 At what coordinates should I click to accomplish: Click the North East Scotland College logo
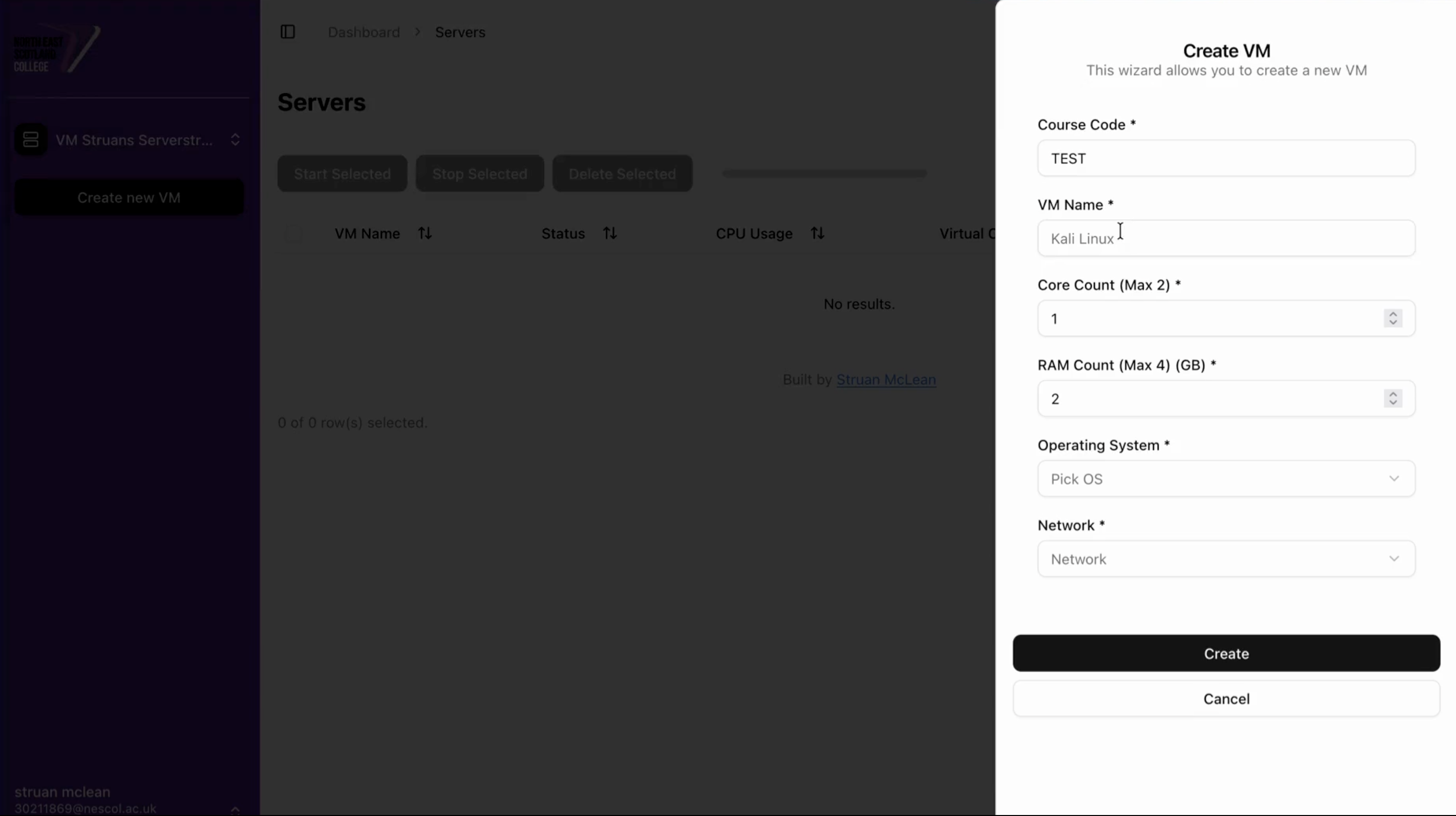(x=56, y=51)
